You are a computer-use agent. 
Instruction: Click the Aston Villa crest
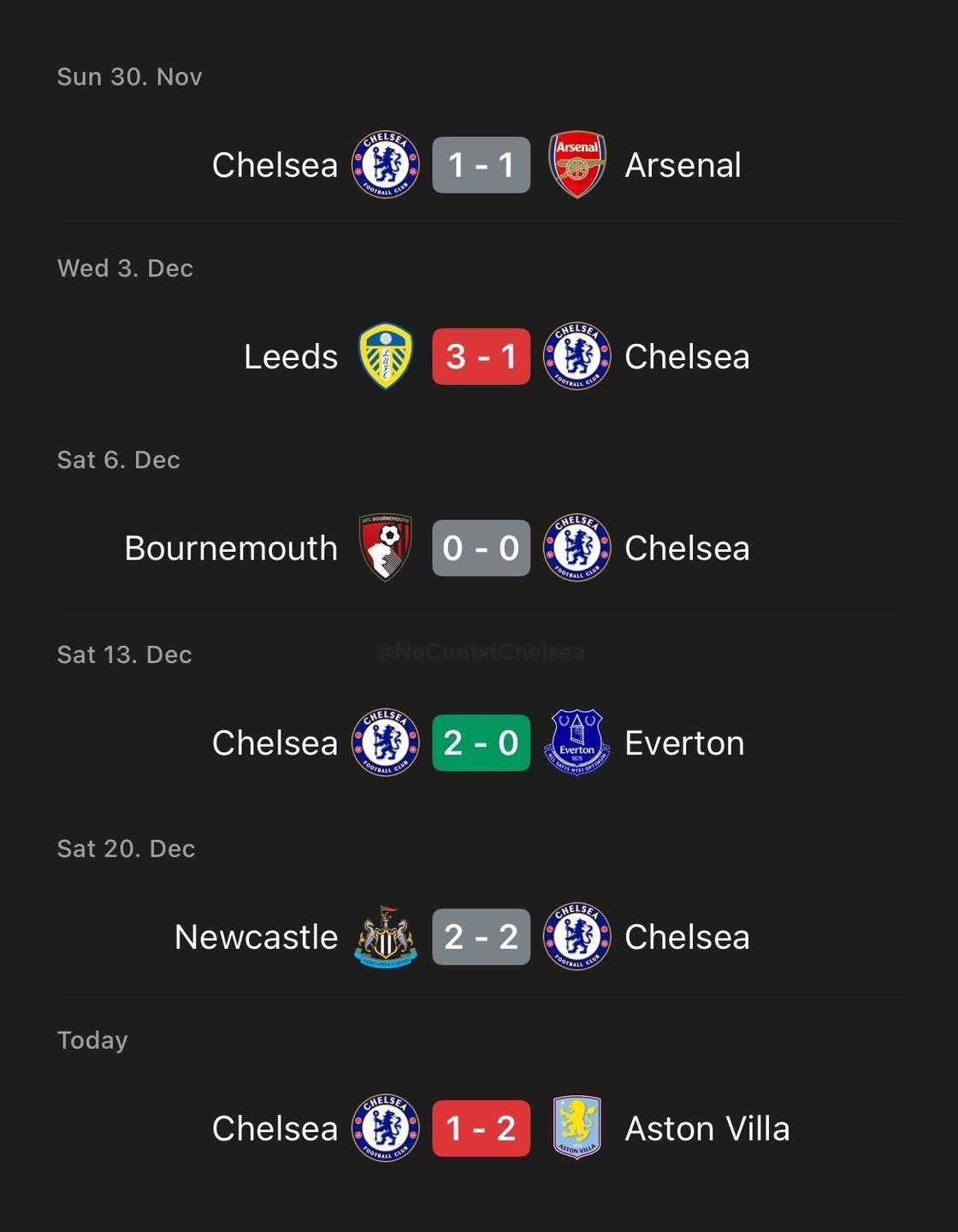pyautogui.click(x=577, y=1128)
